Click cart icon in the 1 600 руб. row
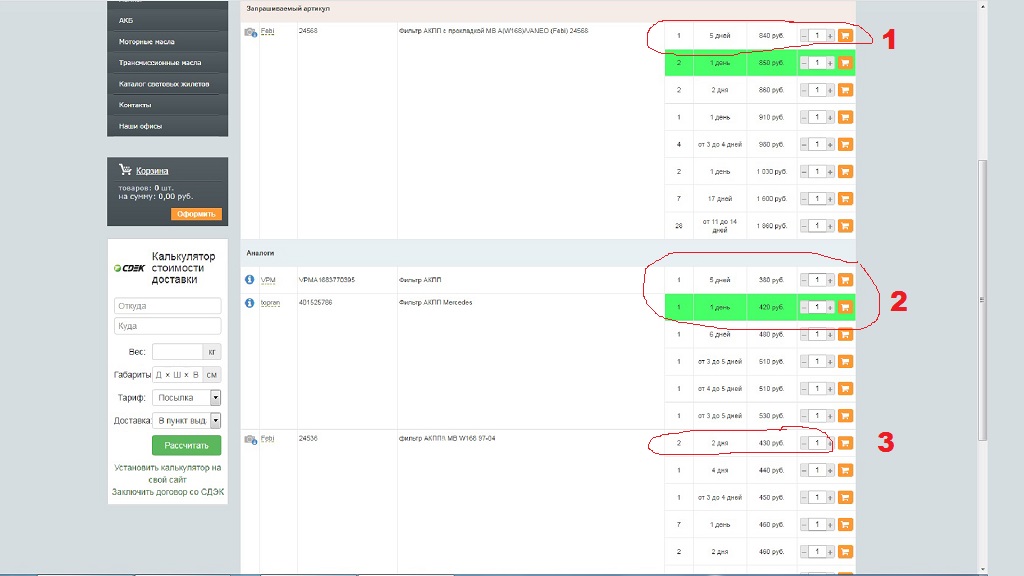Viewport: 1024px width, 576px height. click(x=845, y=199)
